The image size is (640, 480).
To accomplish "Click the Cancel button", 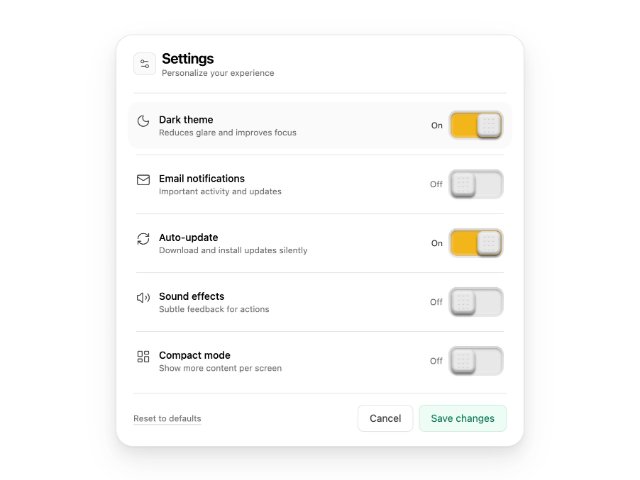I will (385, 418).
